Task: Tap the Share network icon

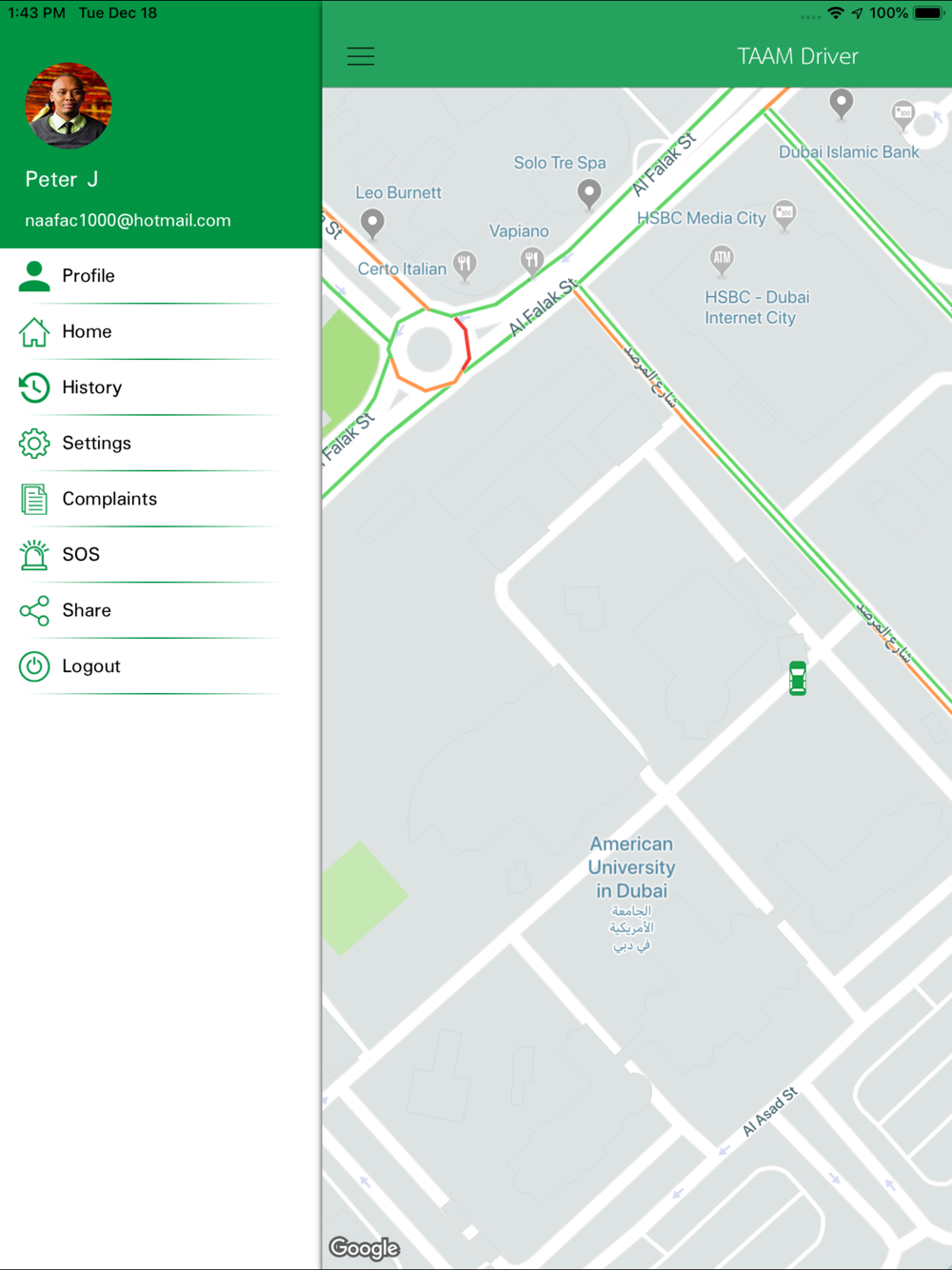Action: [x=34, y=610]
